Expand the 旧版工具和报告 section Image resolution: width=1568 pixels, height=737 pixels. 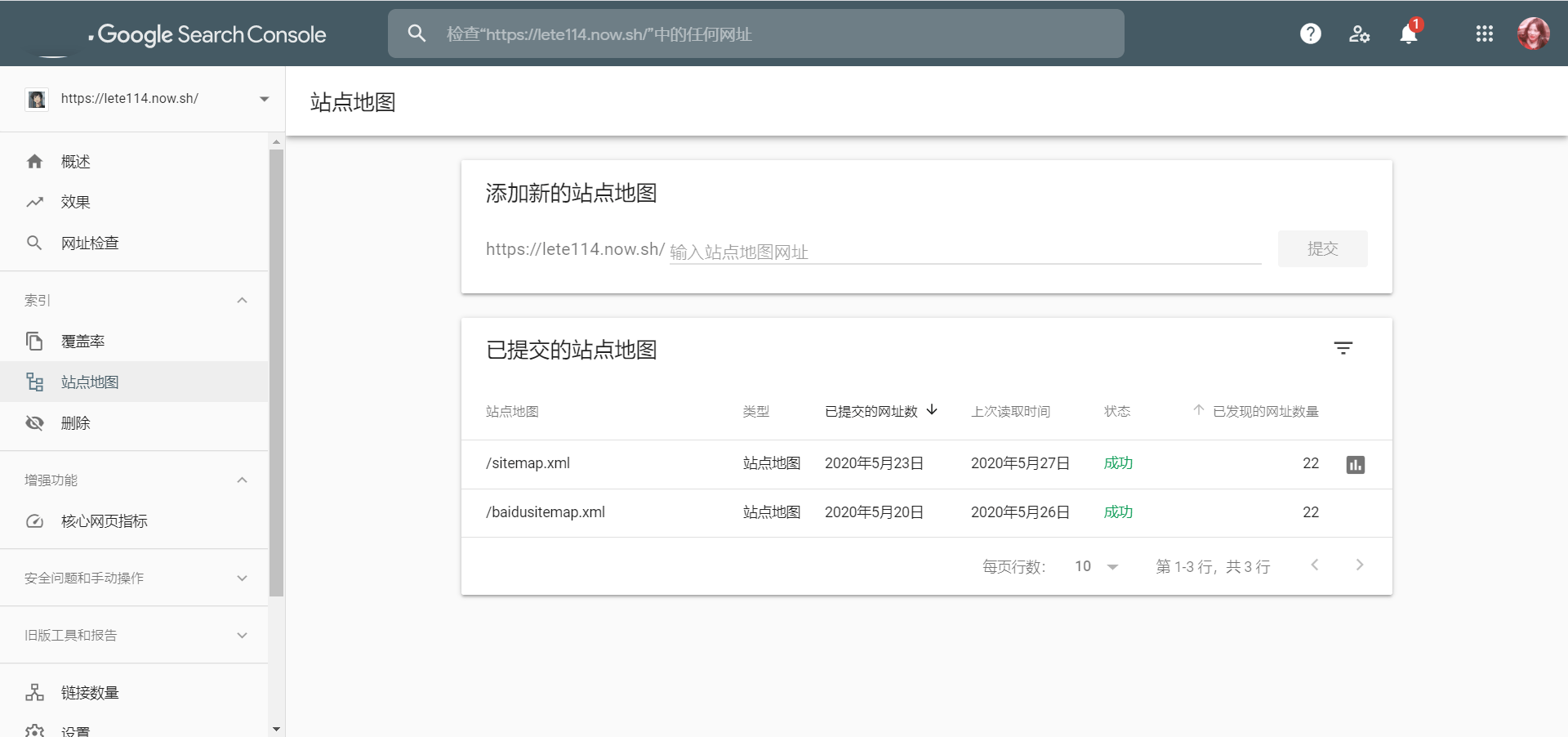coord(242,636)
